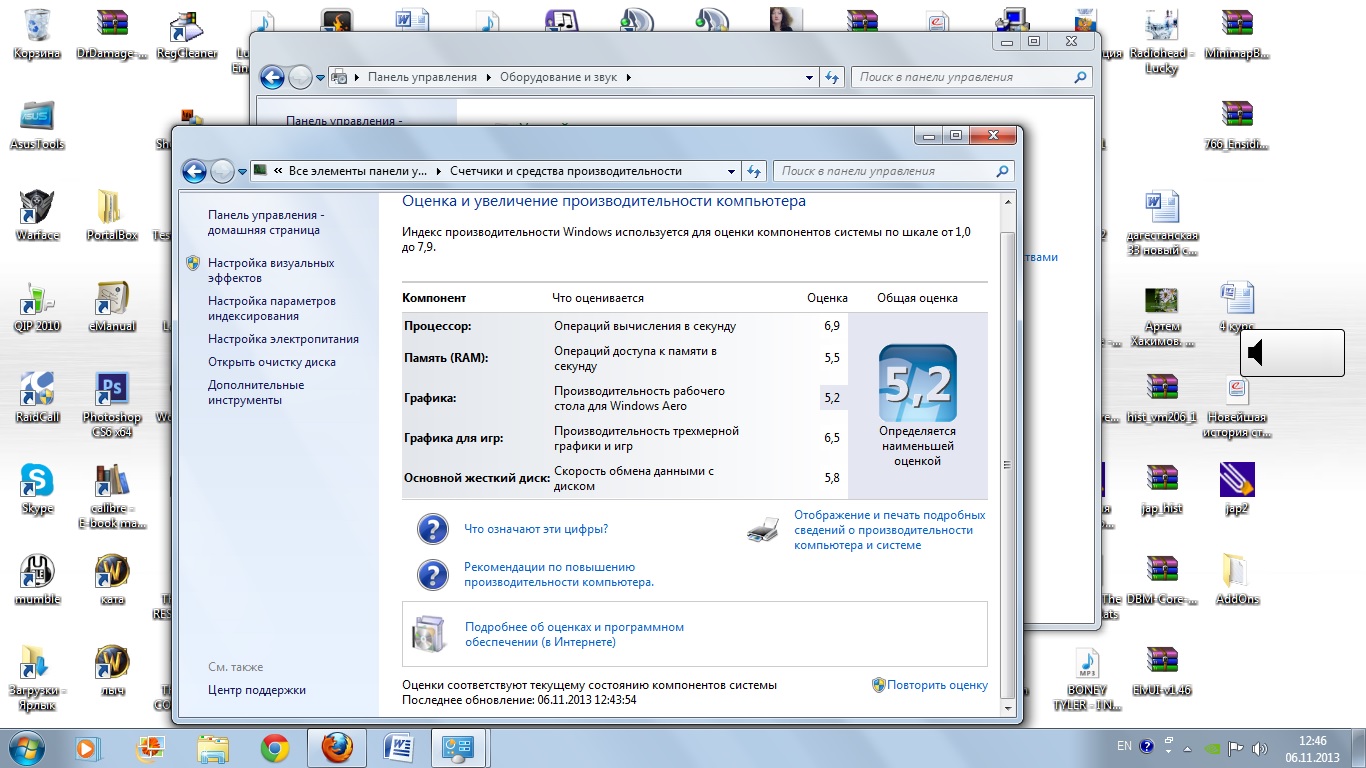
Task: Select the 'Графика:' score cell 5,2
Action: 832,398
